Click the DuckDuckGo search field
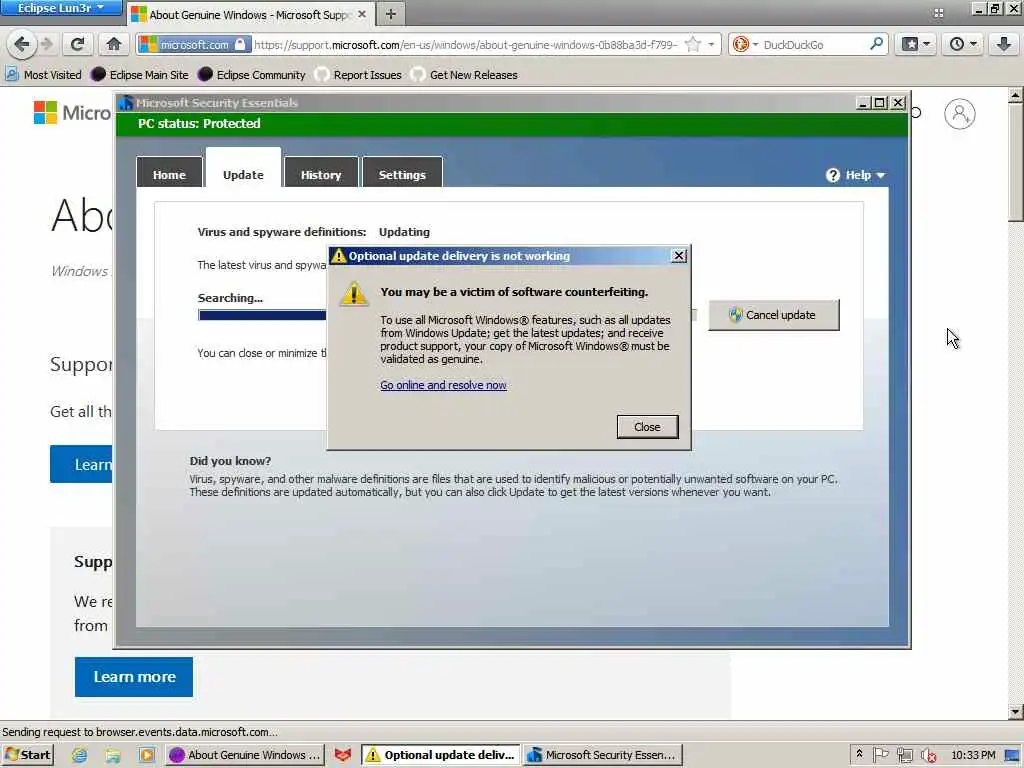The image size is (1024, 768). click(814, 44)
